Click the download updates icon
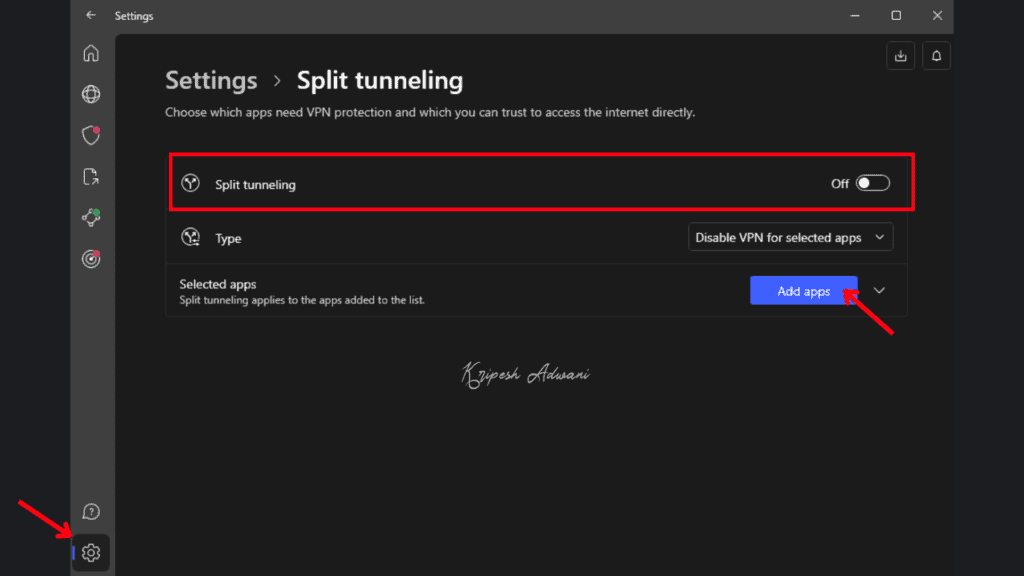 point(900,55)
